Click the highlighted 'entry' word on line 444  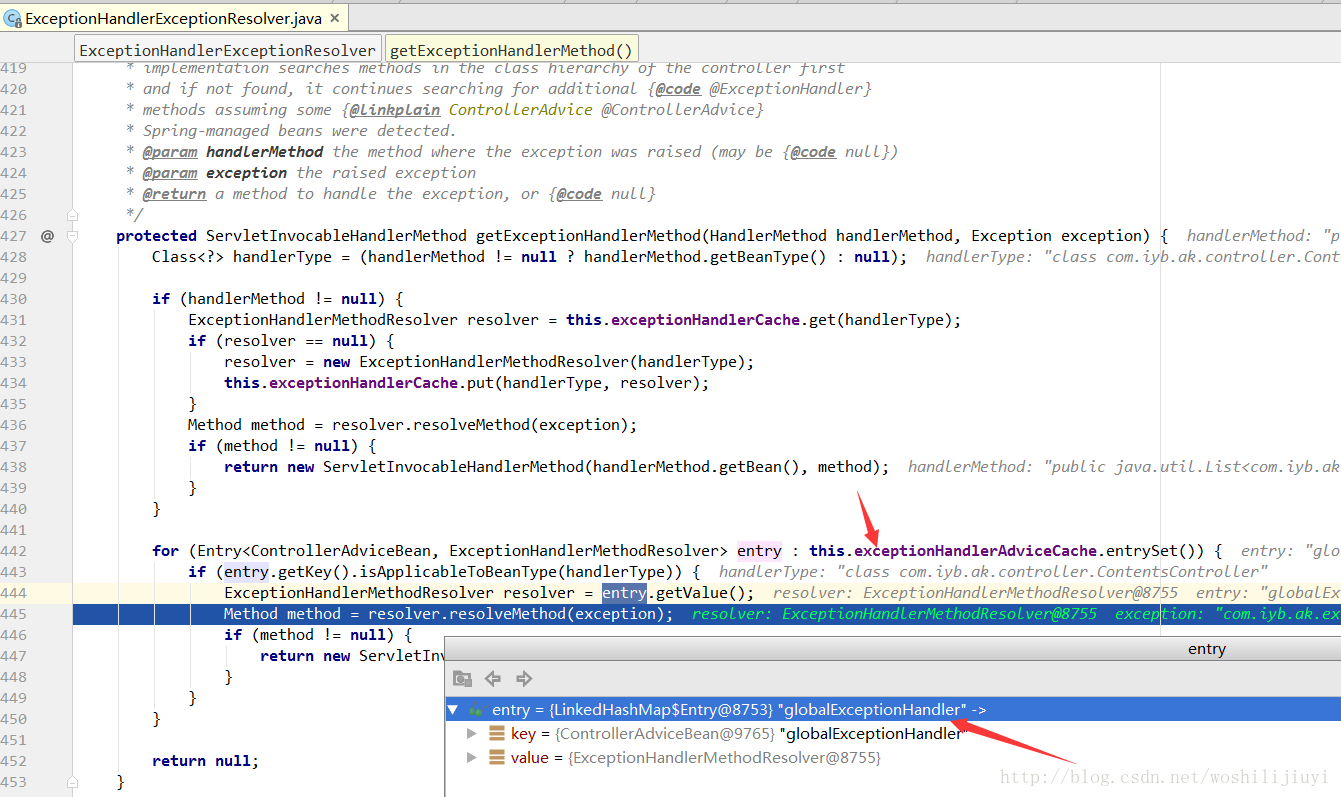[624, 593]
